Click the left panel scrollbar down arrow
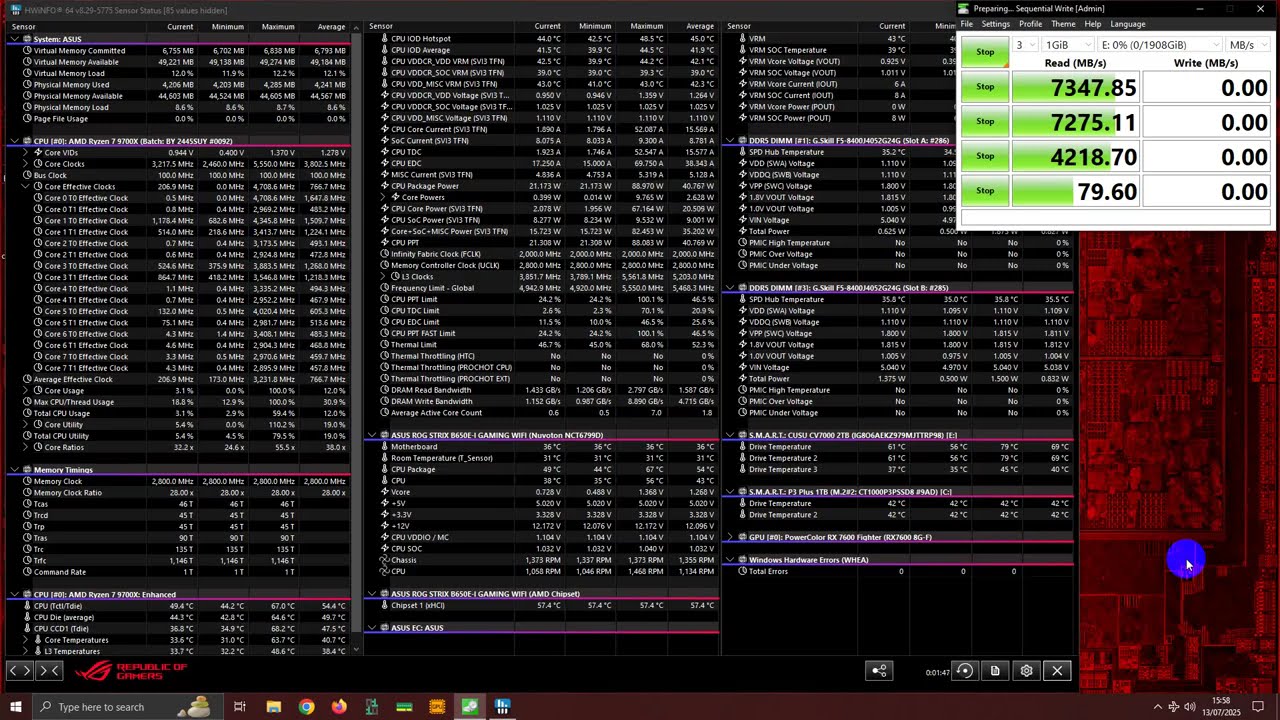The width and height of the screenshot is (1280, 720). tap(355, 650)
